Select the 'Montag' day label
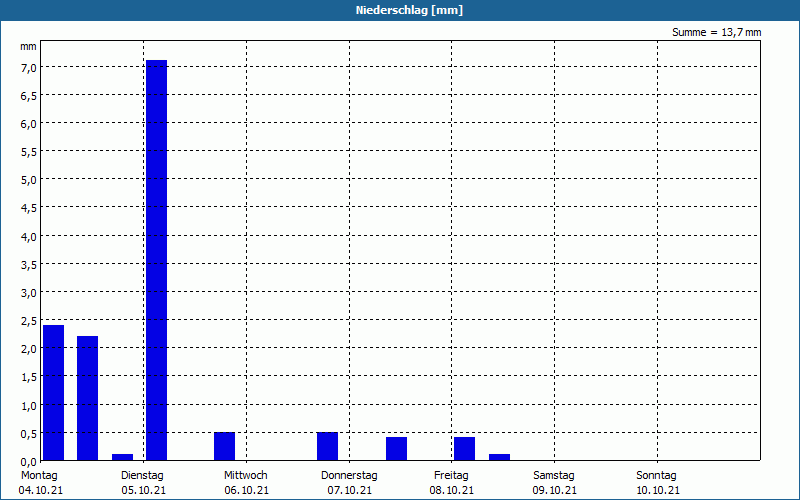The width and height of the screenshot is (800, 500). point(39,476)
